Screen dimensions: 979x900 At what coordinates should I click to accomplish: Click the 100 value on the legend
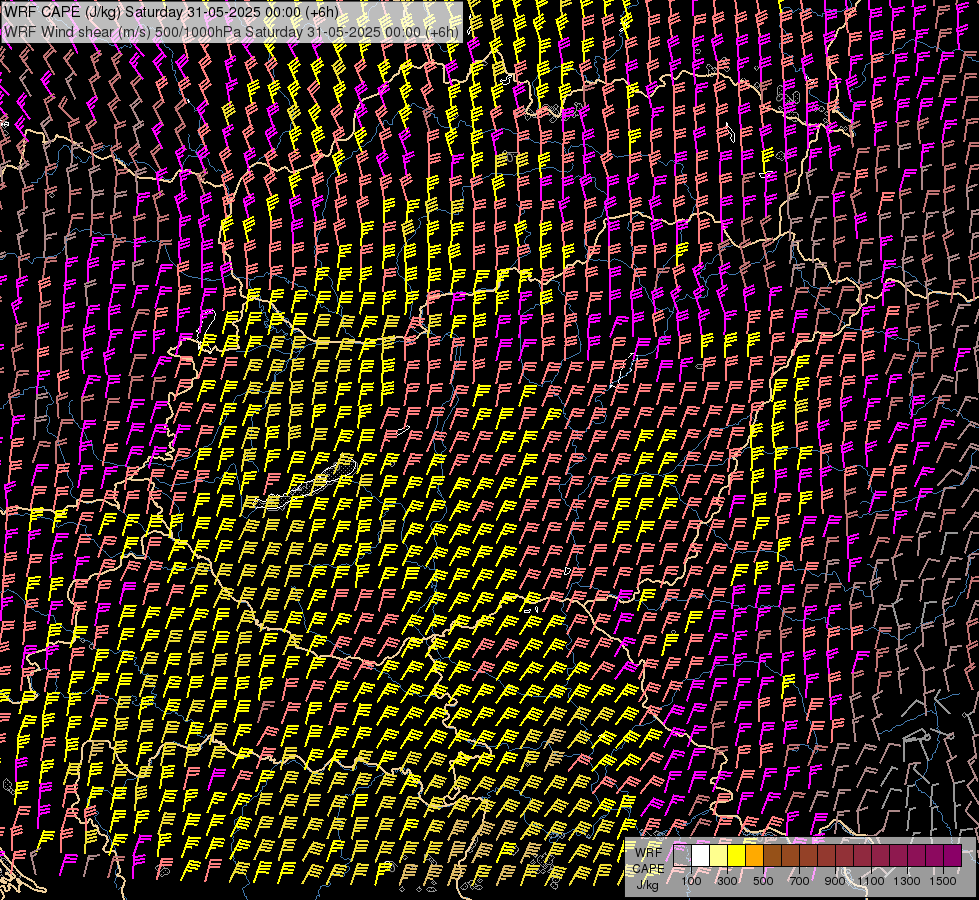pyautogui.click(x=691, y=881)
